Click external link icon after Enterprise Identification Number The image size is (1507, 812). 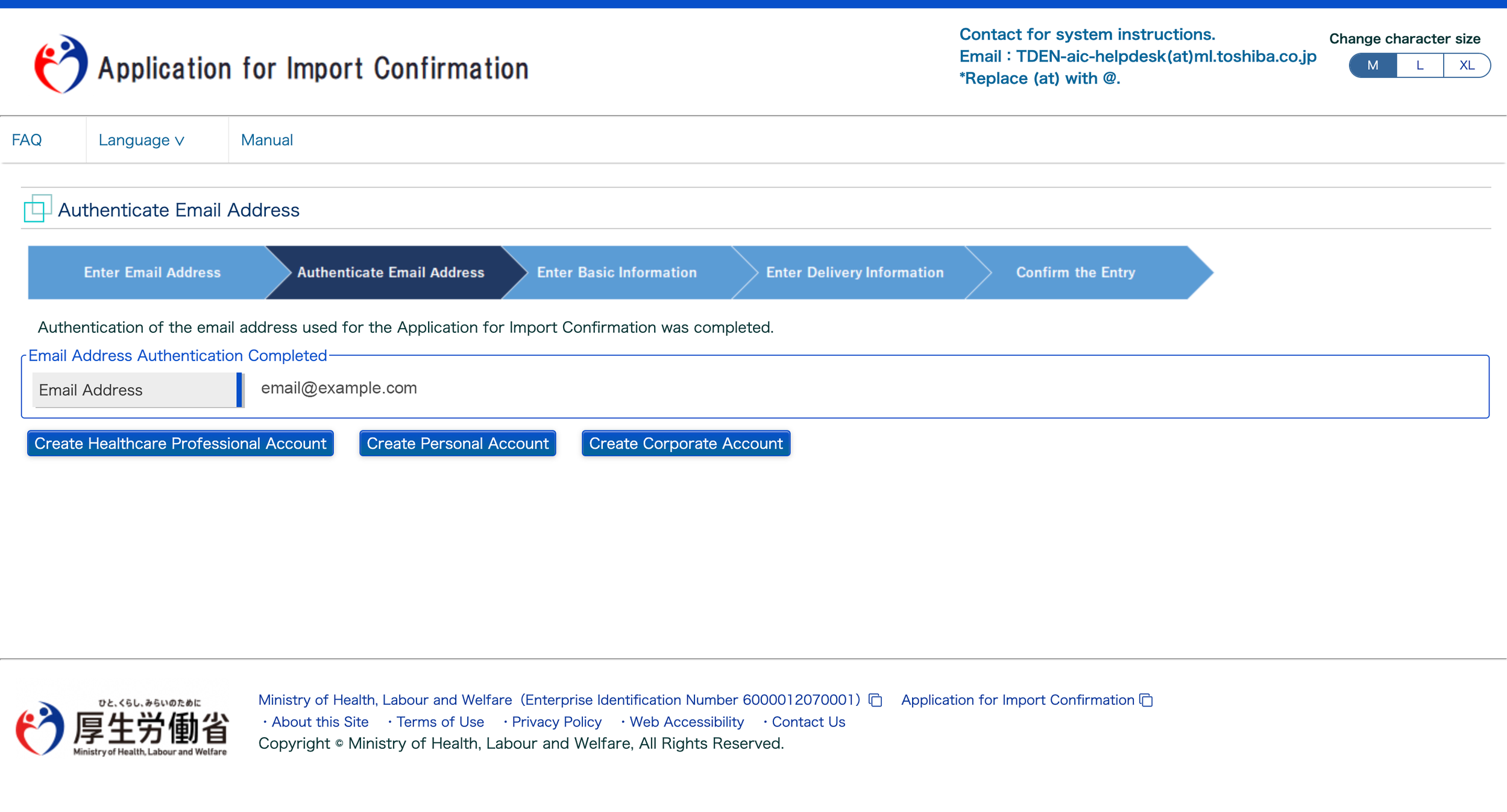point(875,700)
